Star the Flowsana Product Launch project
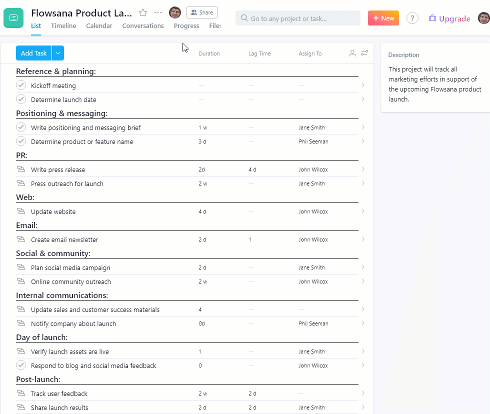This screenshot has width=490, height=414. (x=143, y=13)
